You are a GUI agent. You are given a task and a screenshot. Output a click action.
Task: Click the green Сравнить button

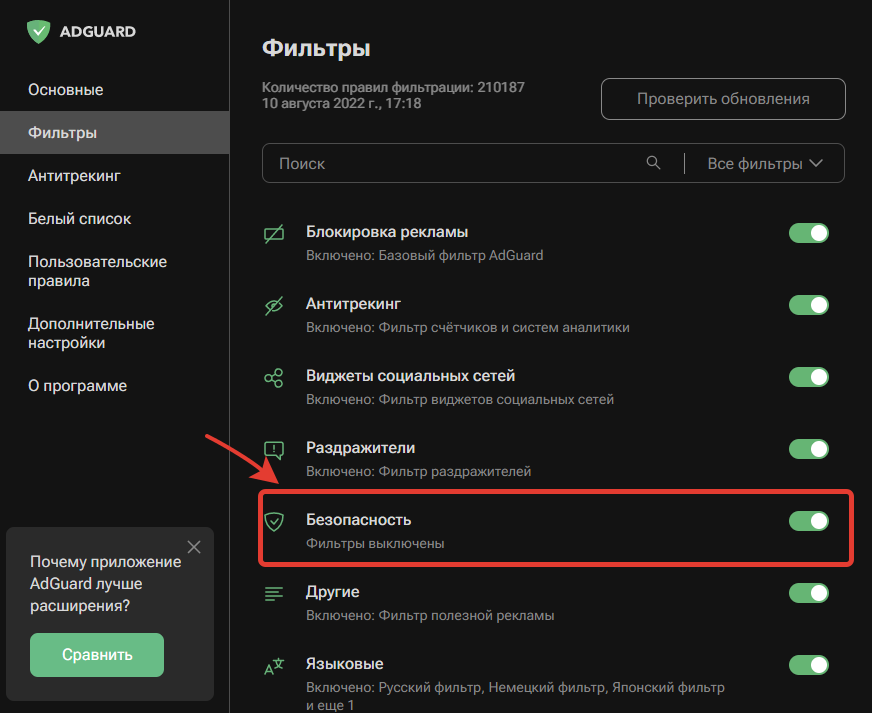click(96, 654)
